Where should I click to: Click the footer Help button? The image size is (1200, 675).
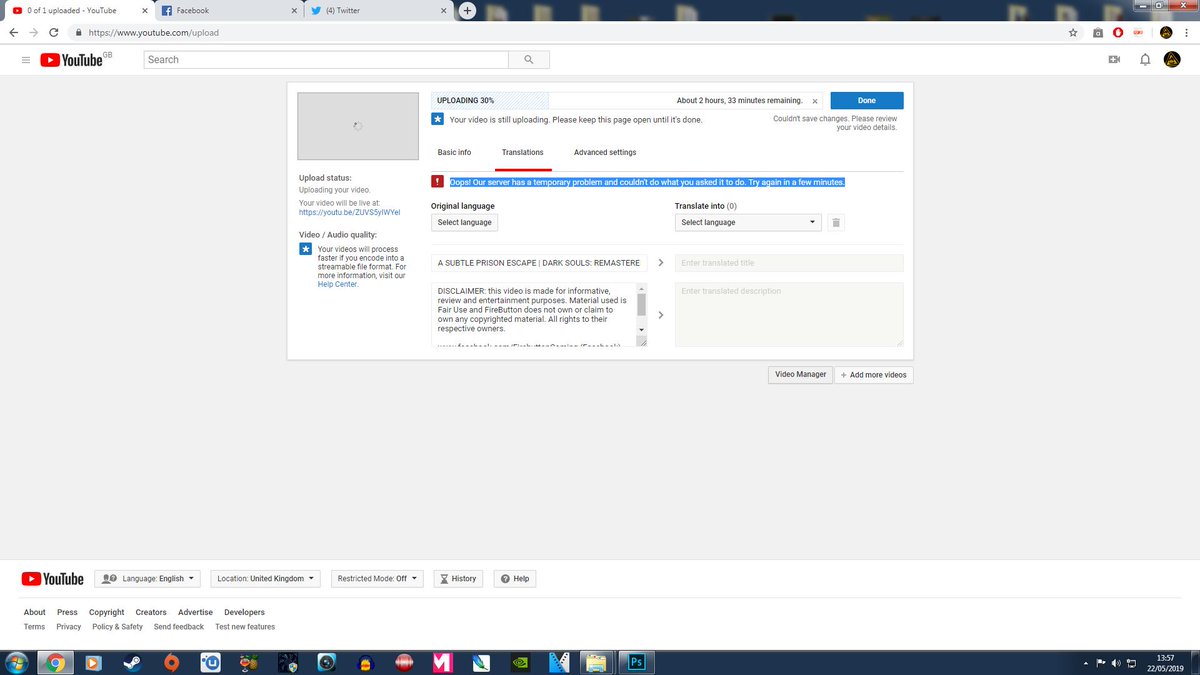(x=515, y=579)
